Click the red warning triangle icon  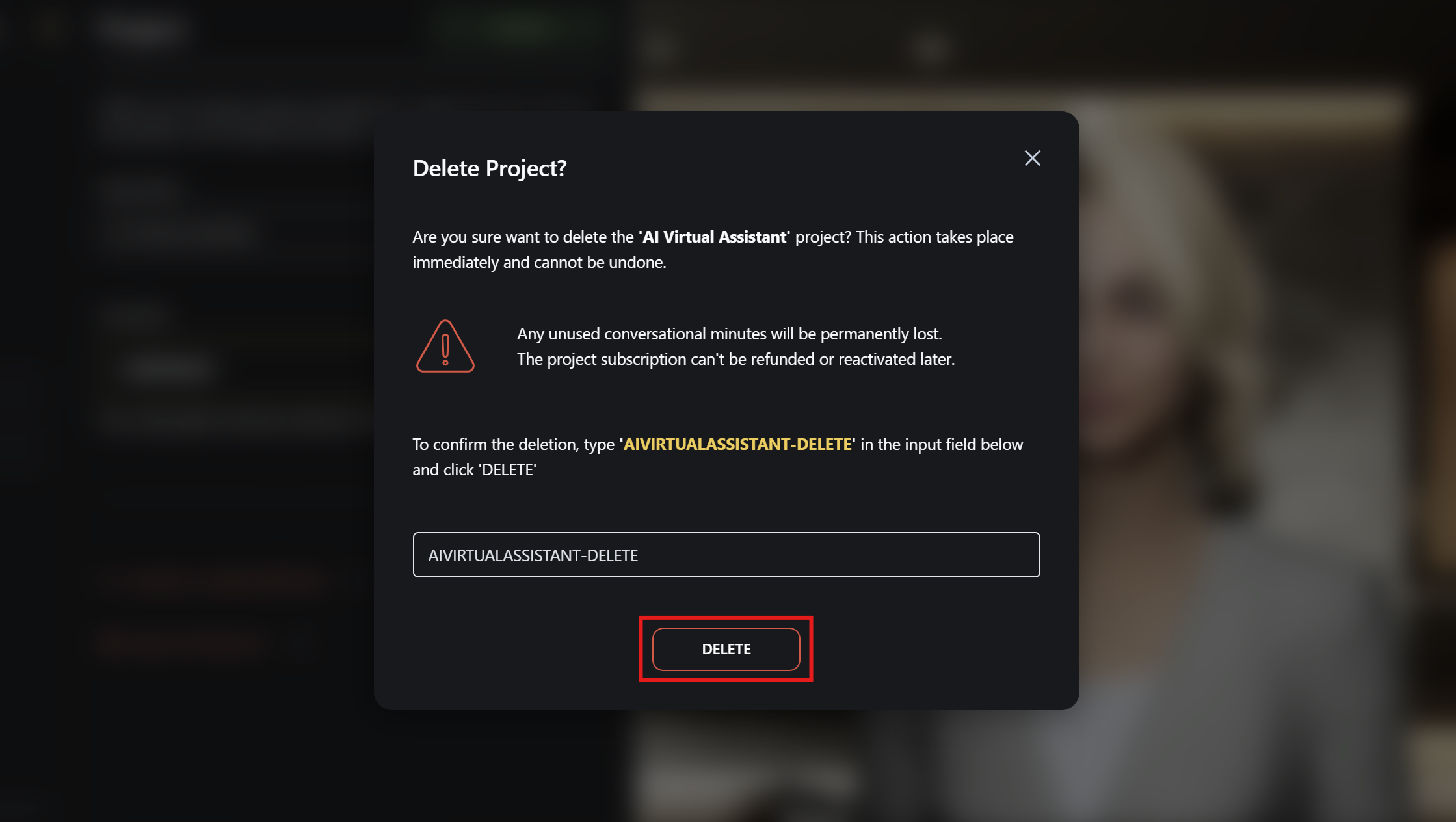coord(445,346)
